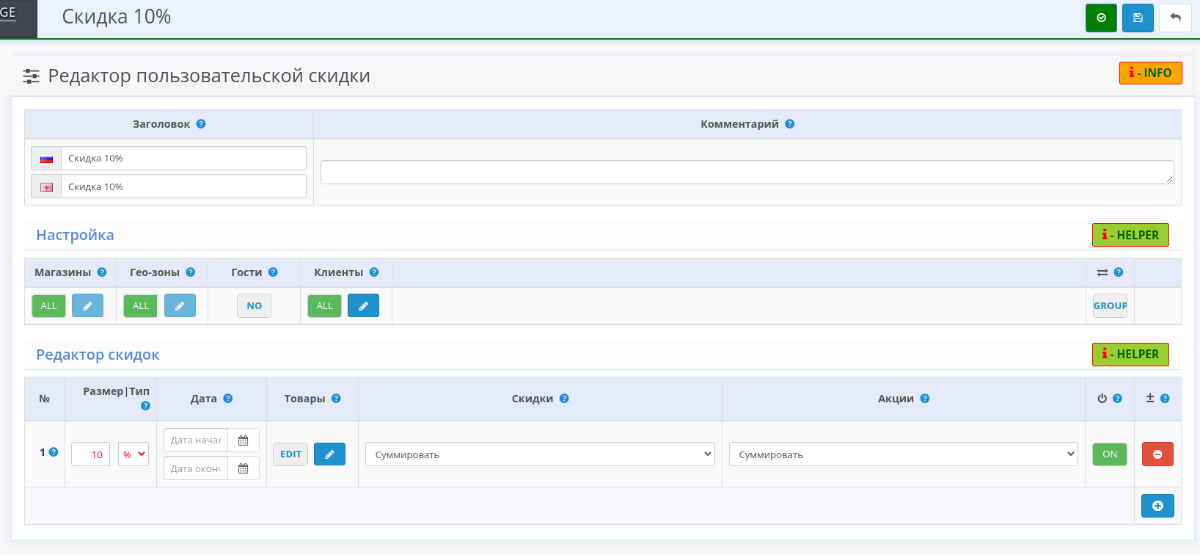The height and width of the screenshot is (555, 1200).
Task: Click the Комментарий text area
Action: click(747, 172)
